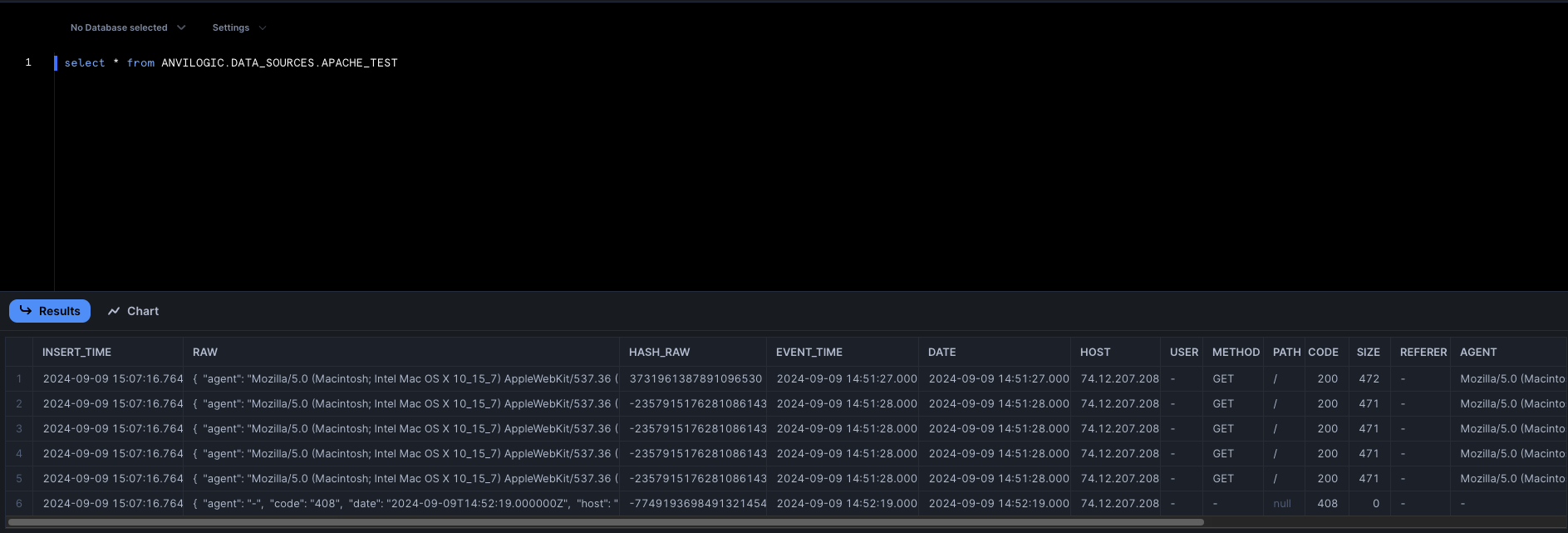1568x533 pixels.
Task: Select the HASH_RAW column header
Action: point(659,353)
